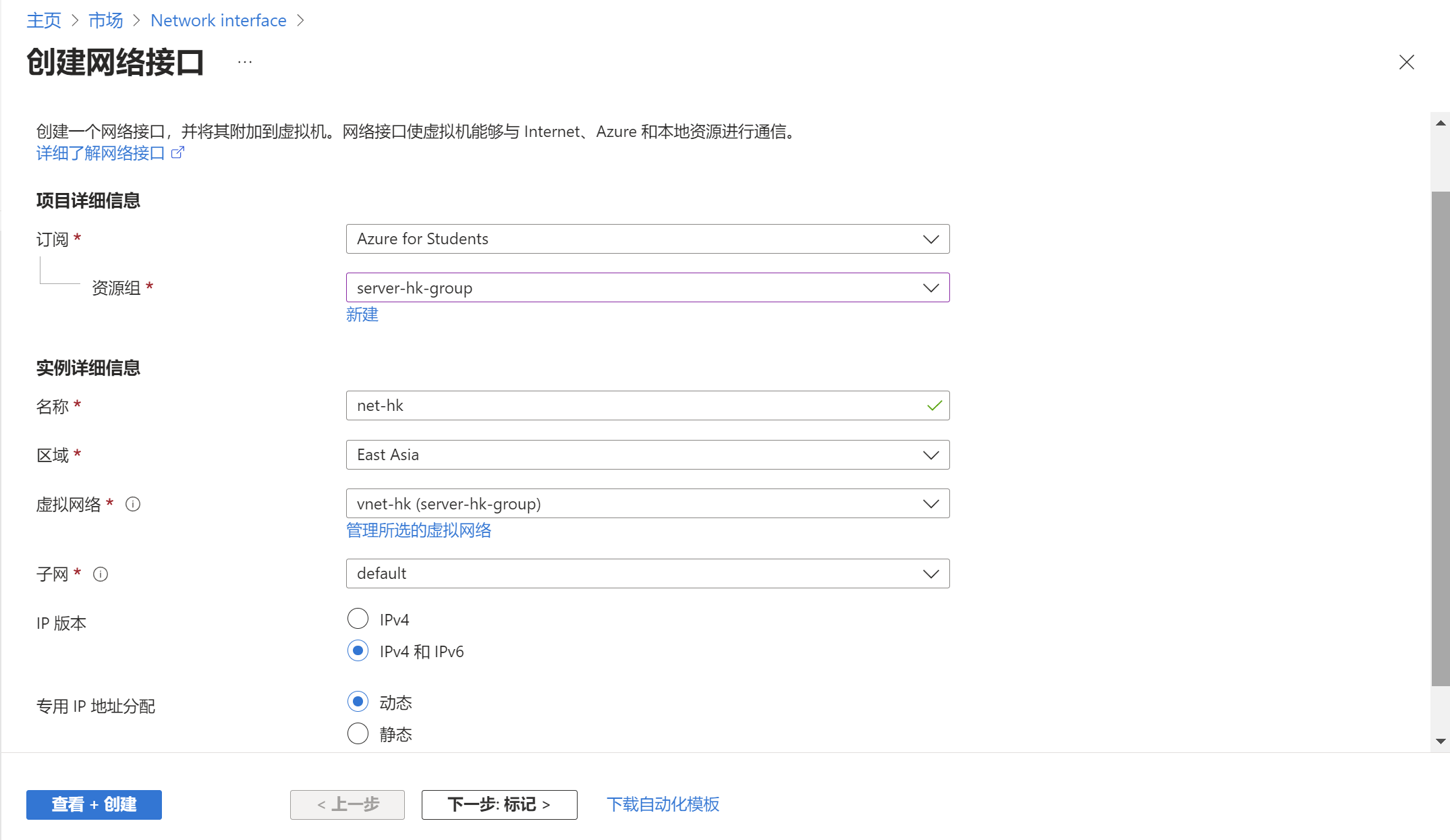This screenshot has width=1450, height=840.
Task: Open the East Asia region dropdown
Action: point(647,455)
